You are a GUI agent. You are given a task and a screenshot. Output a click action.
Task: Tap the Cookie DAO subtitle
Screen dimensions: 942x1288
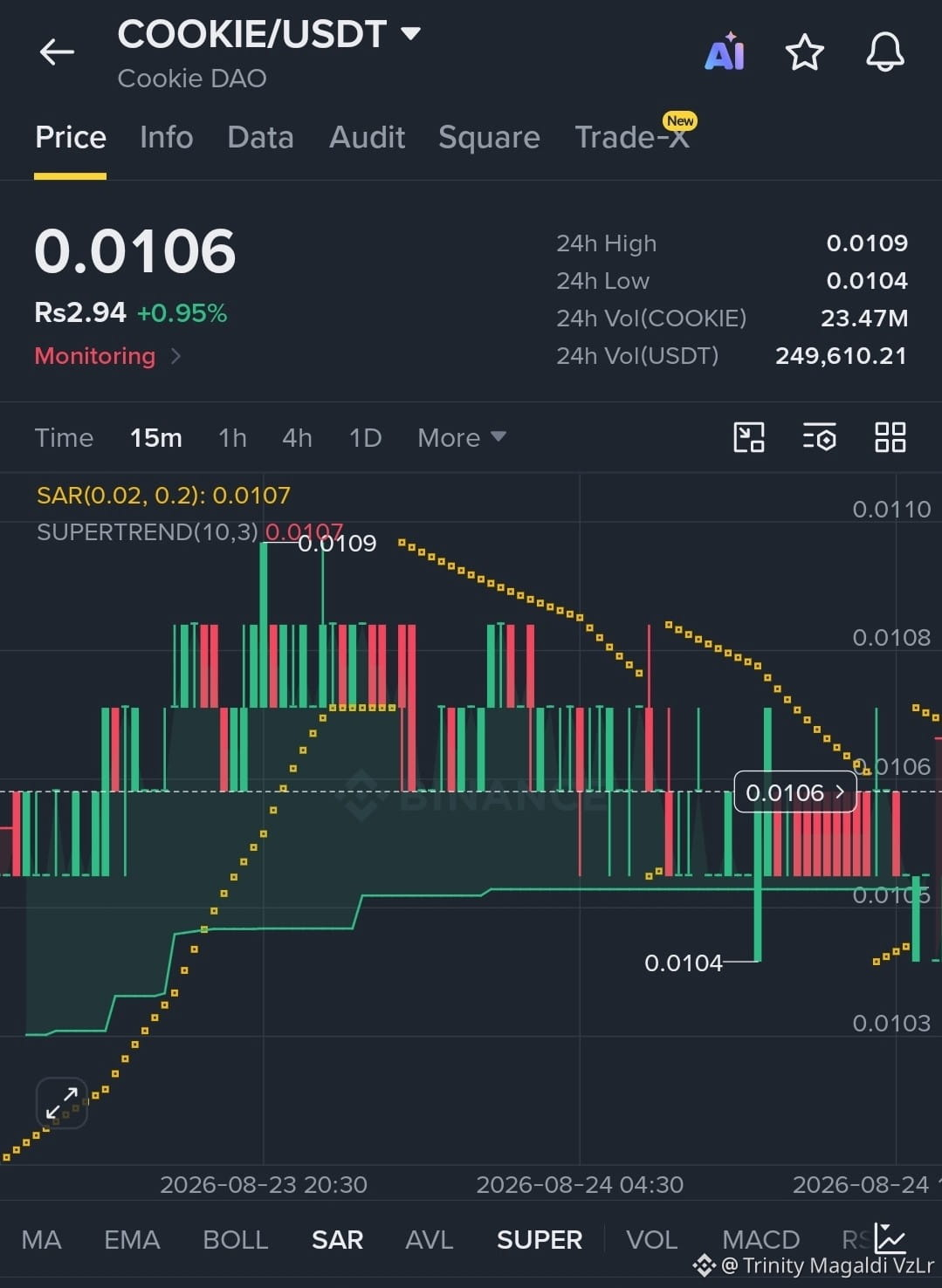[192, 79]
